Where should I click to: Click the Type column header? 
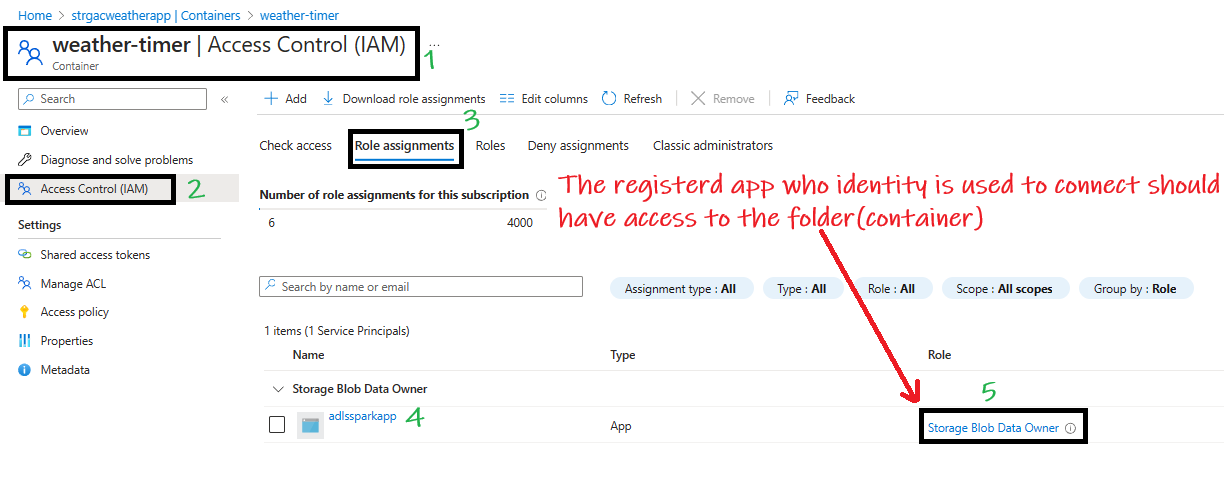[623, 355]
